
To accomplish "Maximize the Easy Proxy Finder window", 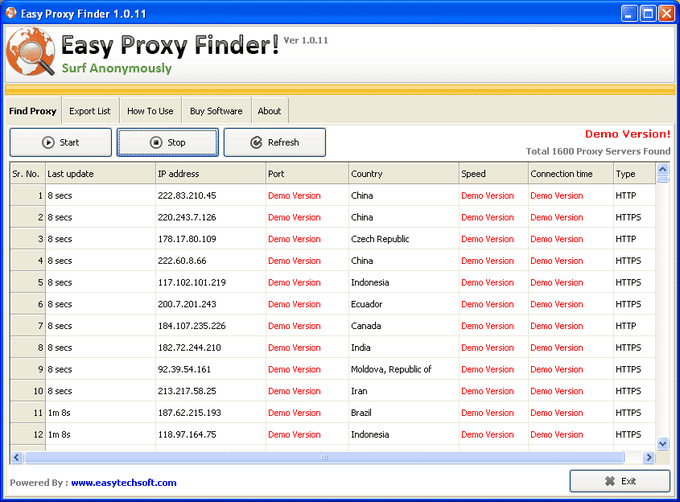I will tap(648, 14).
